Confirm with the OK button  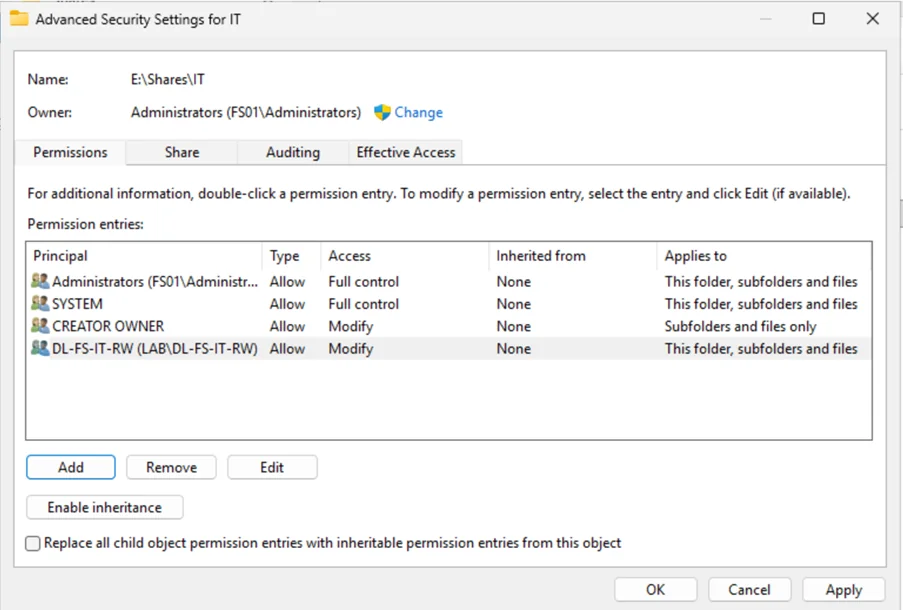[x=655, y=590]
